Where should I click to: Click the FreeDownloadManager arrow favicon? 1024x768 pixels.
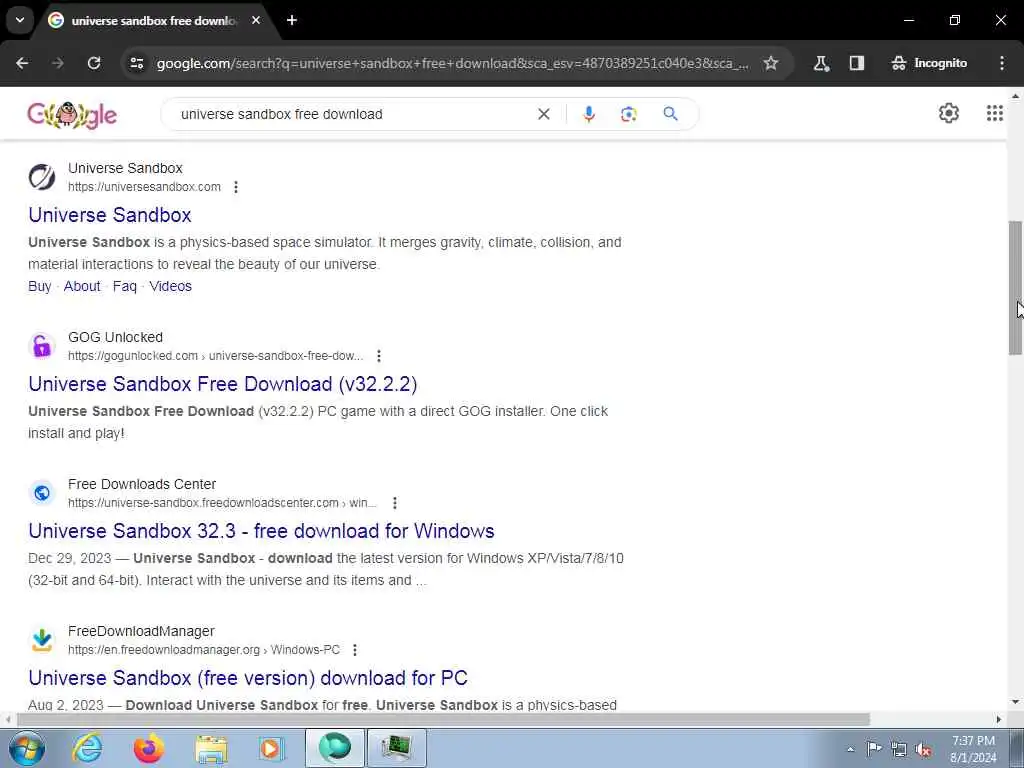[x=42, y=640]
